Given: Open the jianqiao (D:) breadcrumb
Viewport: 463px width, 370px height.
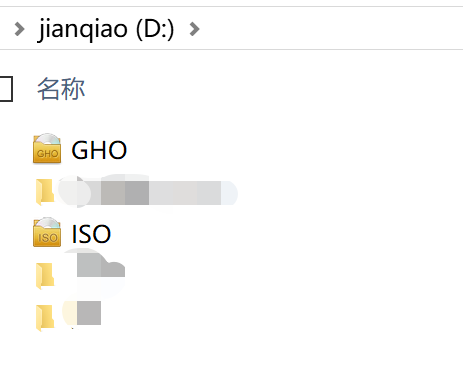Looking at the screenshot, I should pos(106,29).
